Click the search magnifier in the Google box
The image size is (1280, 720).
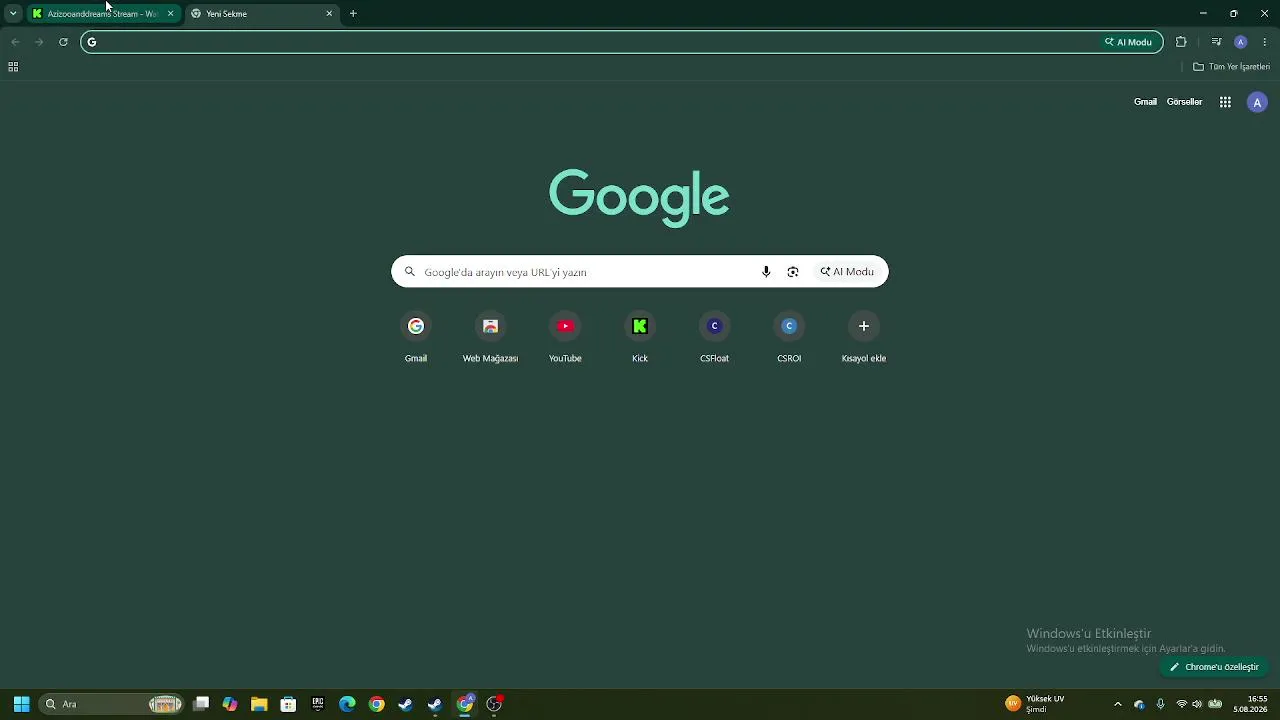pyautogui.click(x=409, y=272)
